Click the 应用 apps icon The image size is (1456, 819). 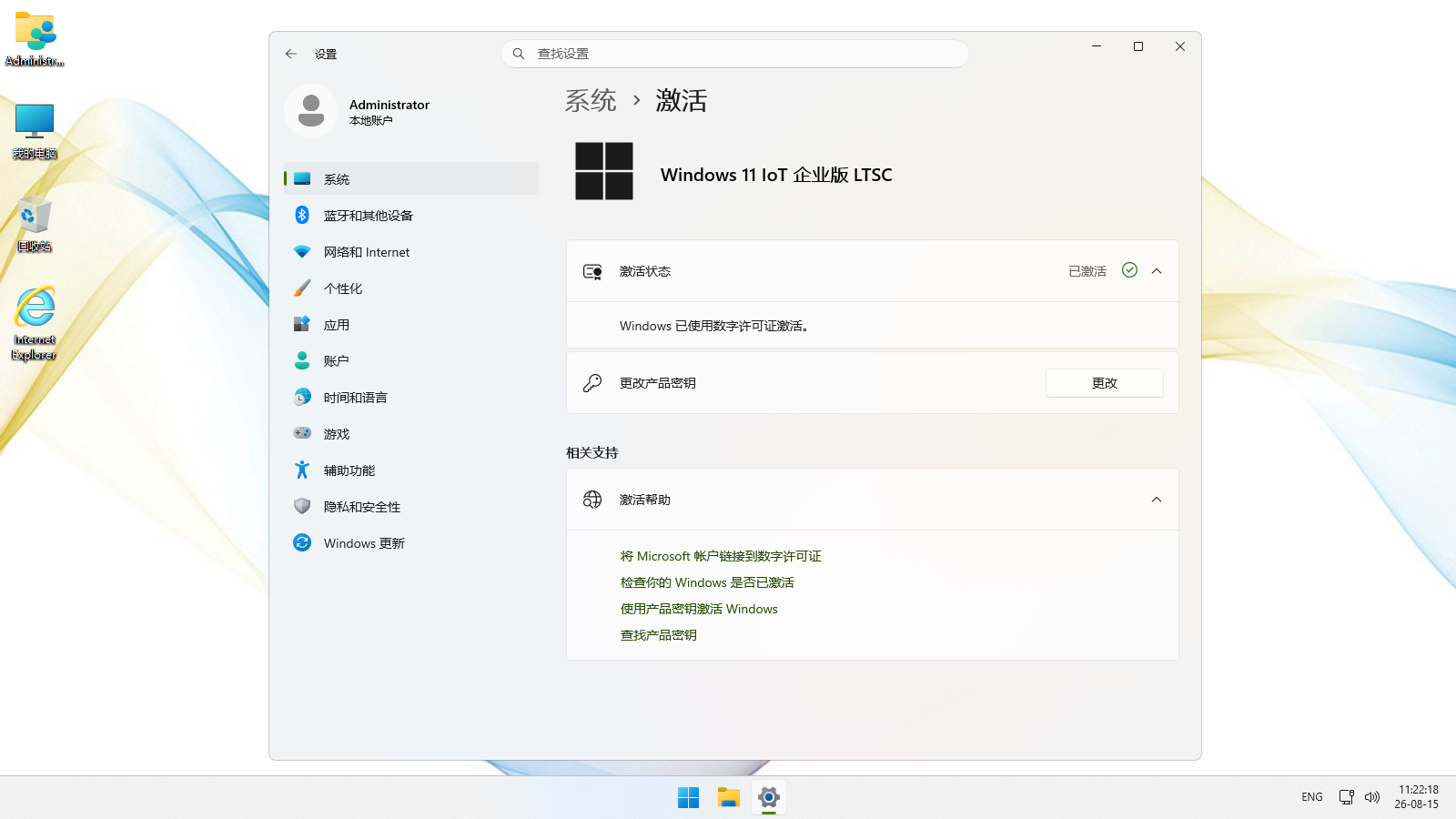coord(302,324)
